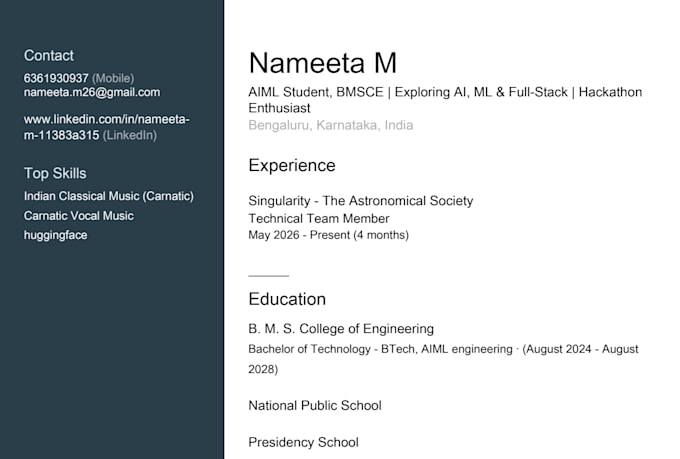
Task: Click the Bachelor of Technology degree line
Action: (444, 359)
